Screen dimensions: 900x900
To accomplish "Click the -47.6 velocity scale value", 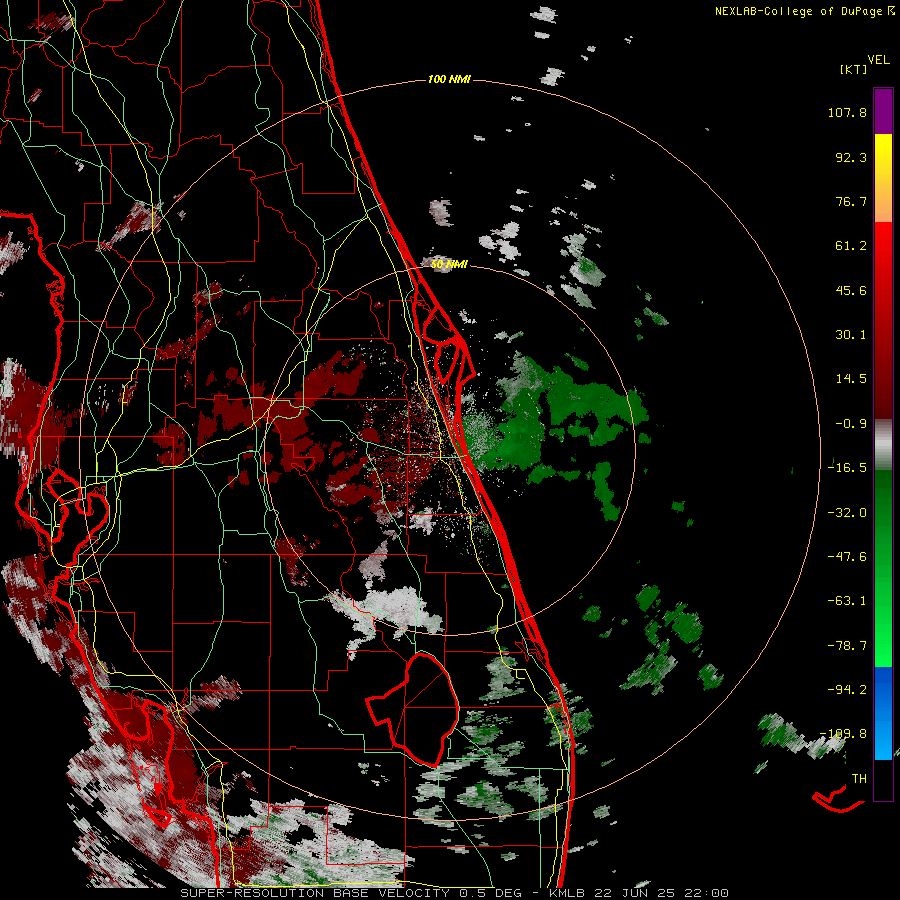I will [847, 557].
